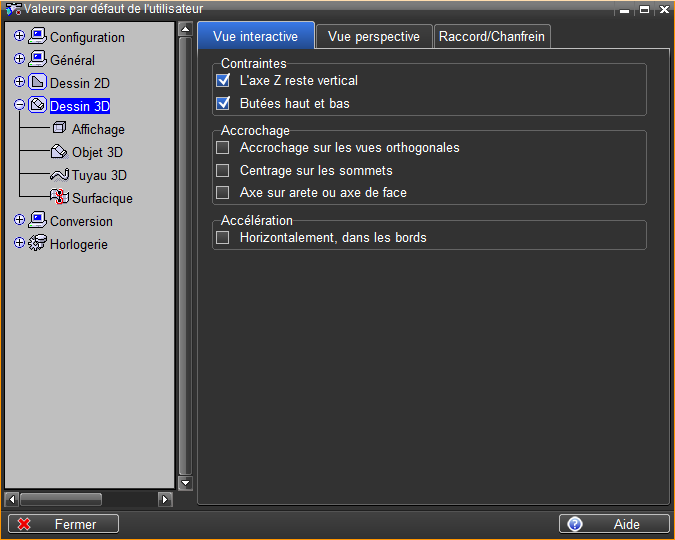Viewport: 675px width, 540px height.
Task: Enable "Centrage sur les sommets" checkbox
Action: pyautogui.click(x=223, y=170)
